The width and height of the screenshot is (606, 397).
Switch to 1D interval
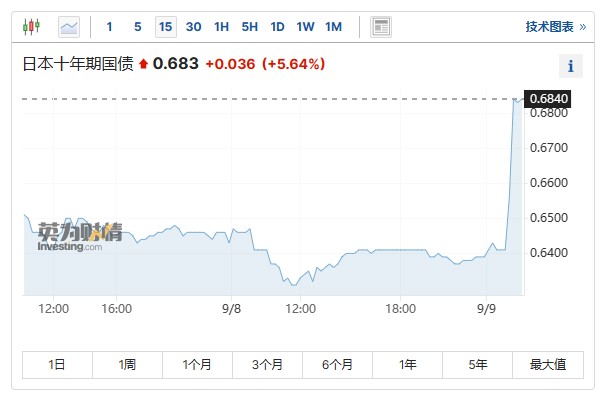277,27
